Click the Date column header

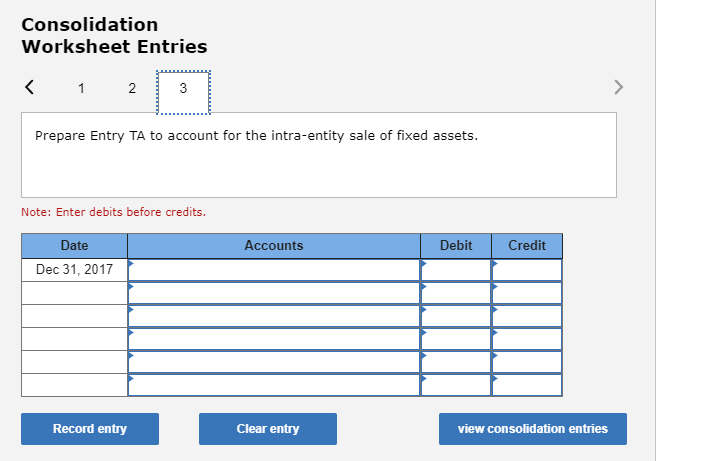(75, 246)
